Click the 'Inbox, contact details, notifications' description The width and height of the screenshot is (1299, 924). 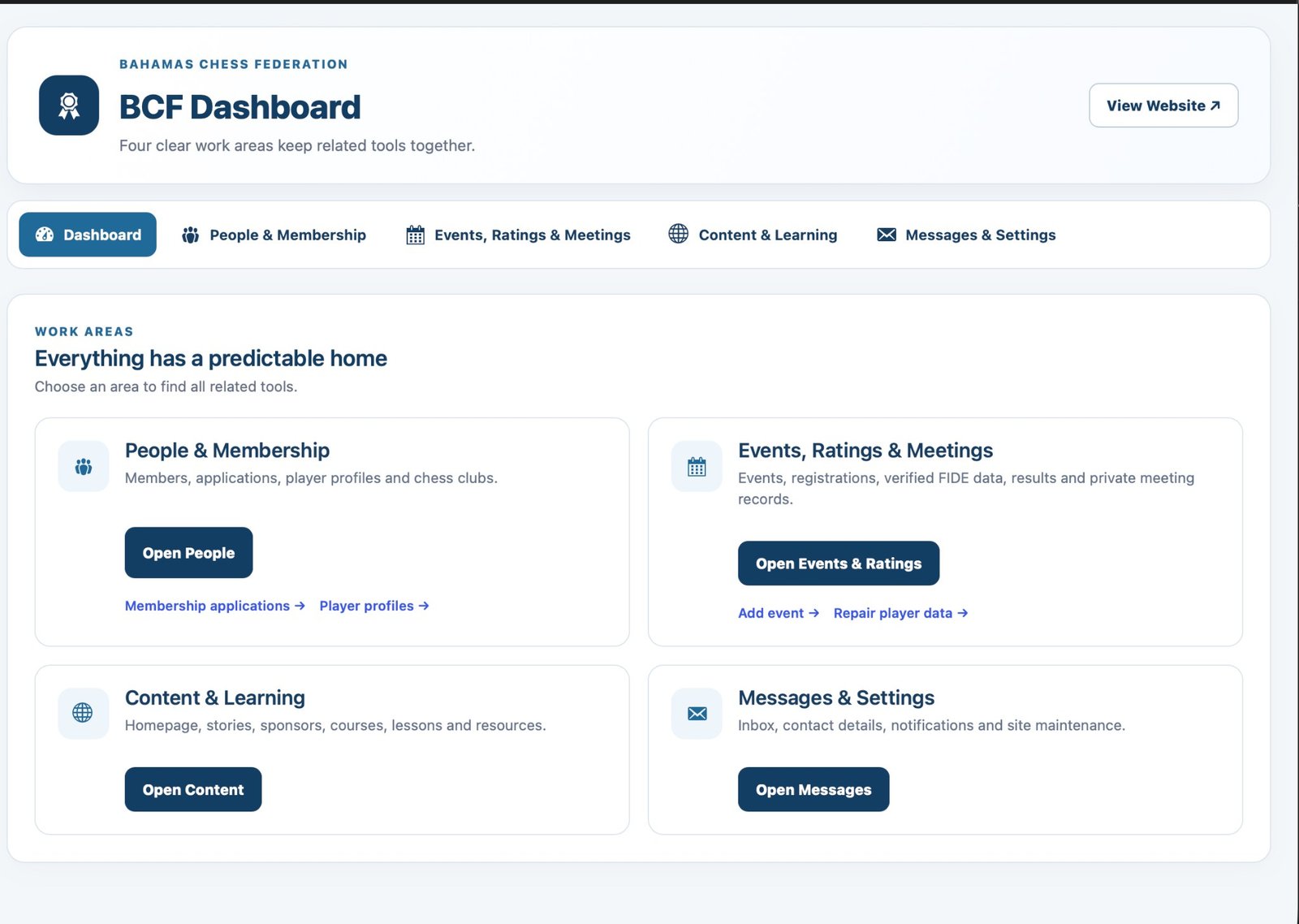[931, 725]
